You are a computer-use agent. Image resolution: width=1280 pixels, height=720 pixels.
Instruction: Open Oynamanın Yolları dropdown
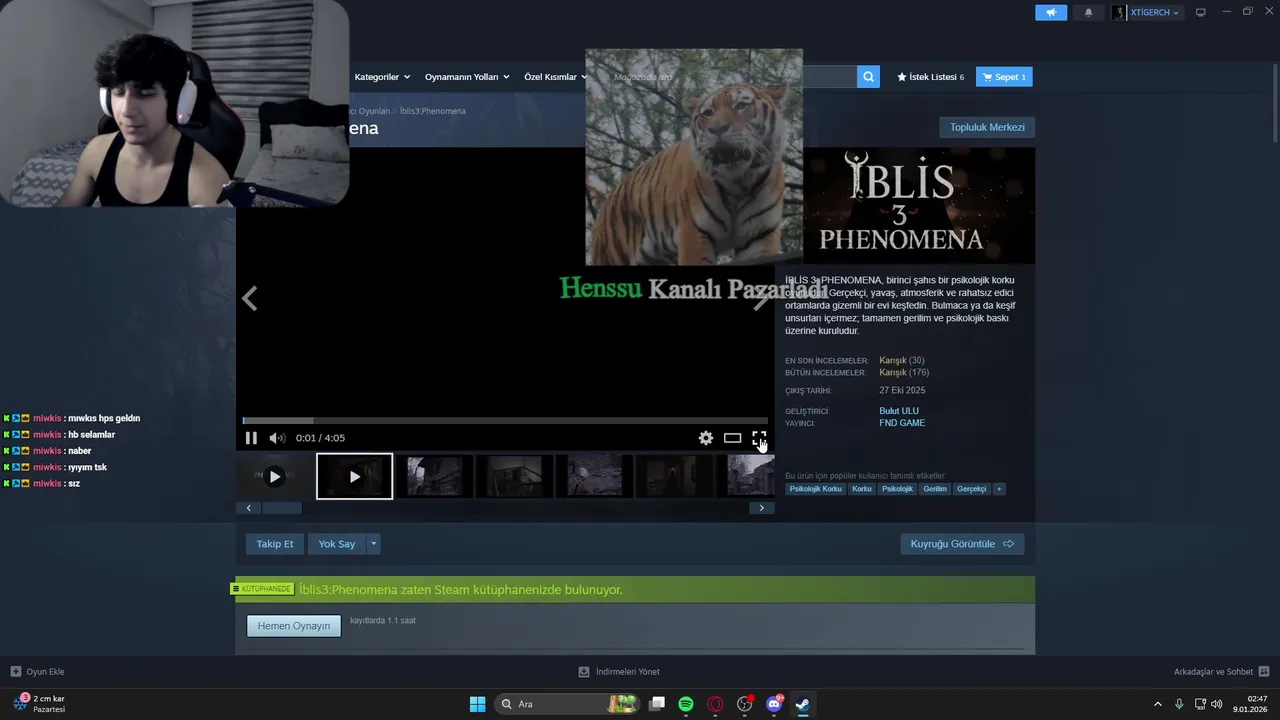click(467, 77)
